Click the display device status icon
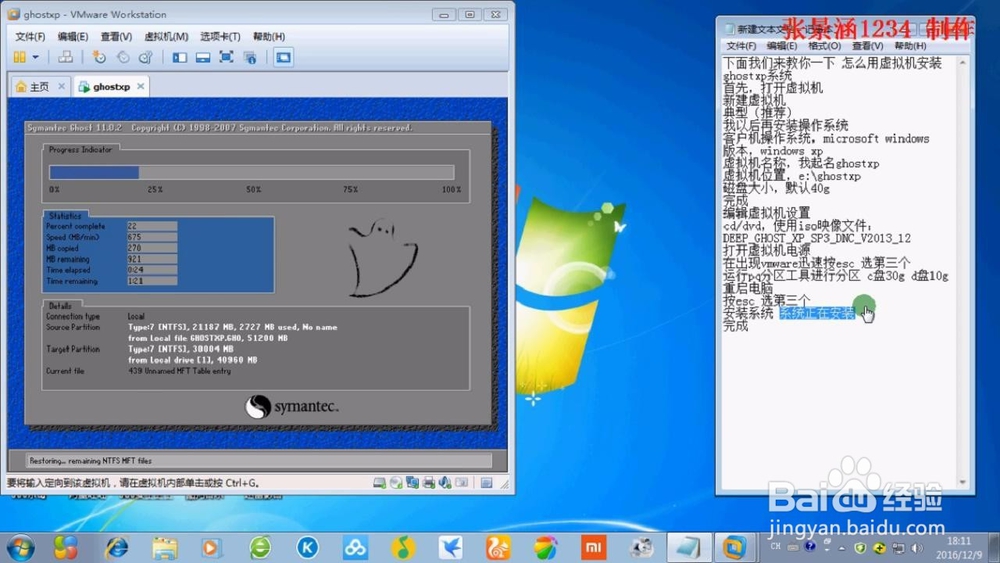This screenshot has height=563, width=1000. [x=462, y=483]
